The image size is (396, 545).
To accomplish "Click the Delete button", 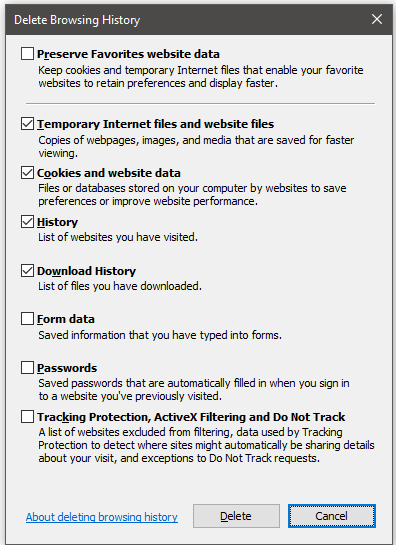I will [236, 516].
